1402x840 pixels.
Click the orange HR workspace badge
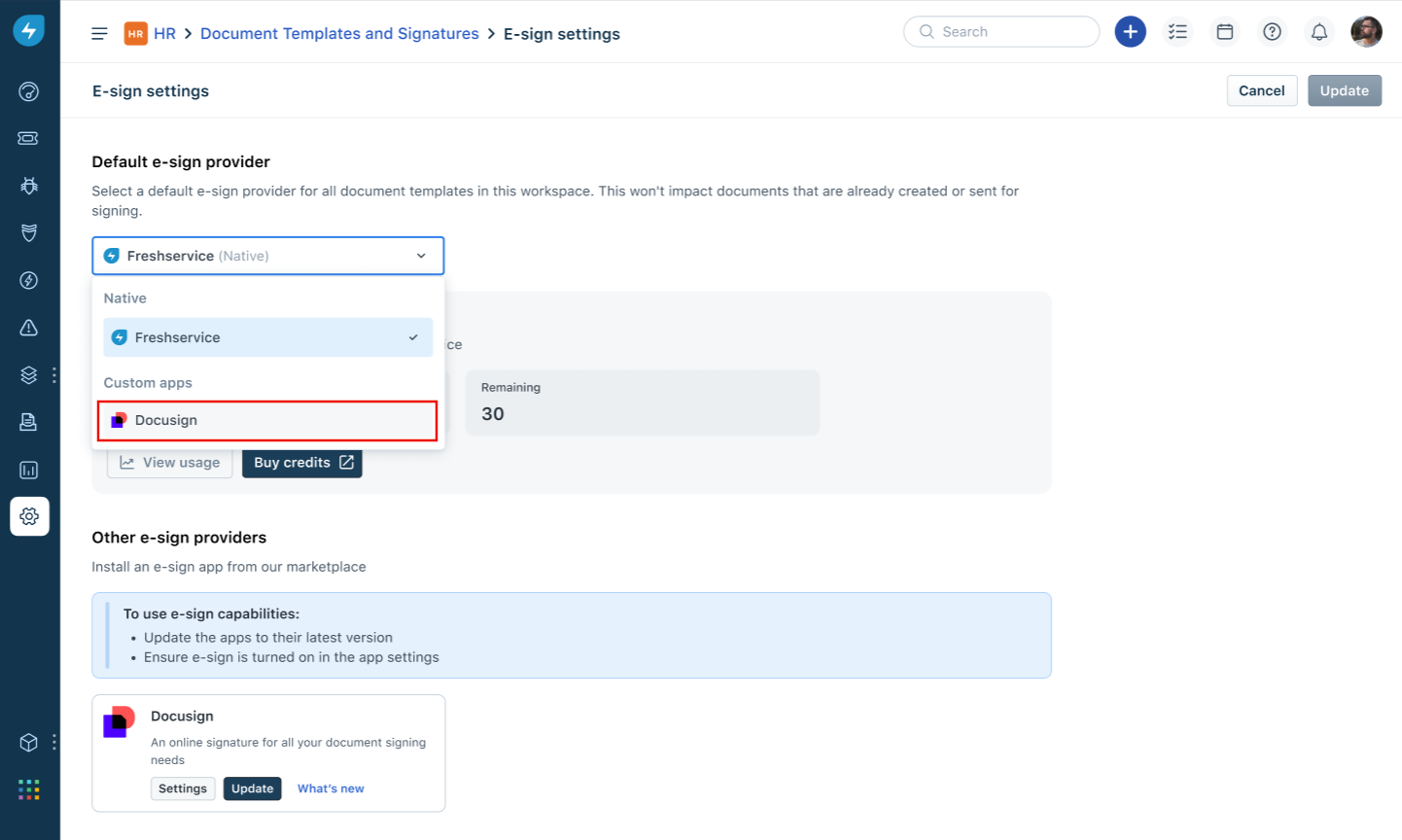pos(136,34)
